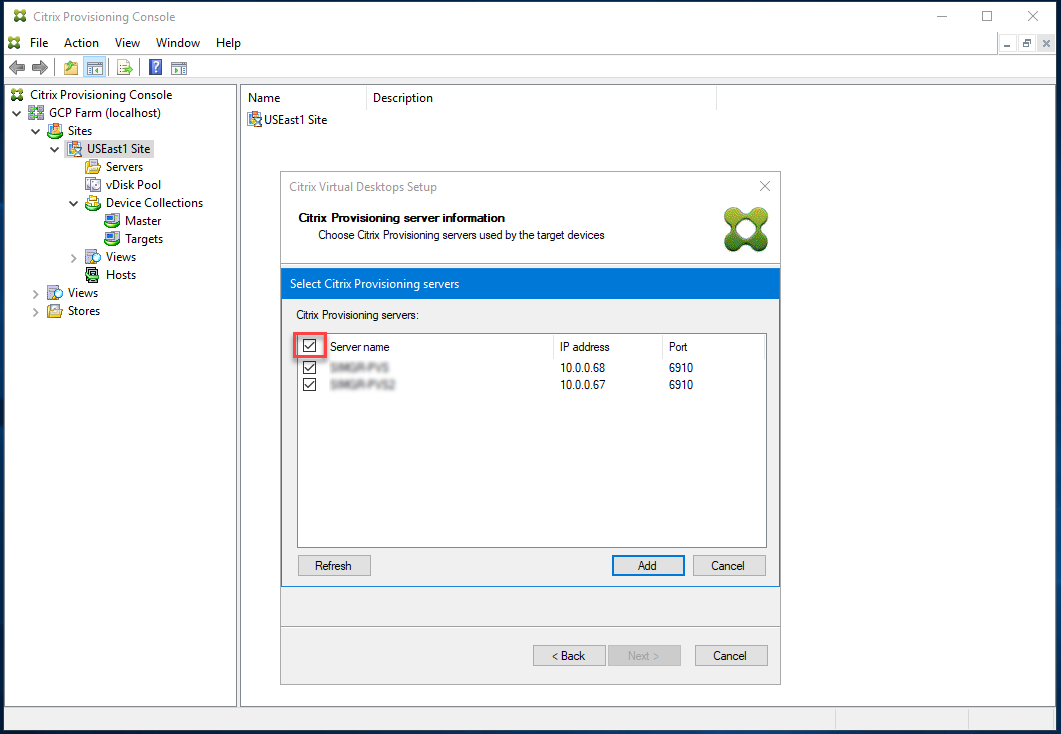
Task: Click the forward navigation arrow
Action: click(39, 67)
